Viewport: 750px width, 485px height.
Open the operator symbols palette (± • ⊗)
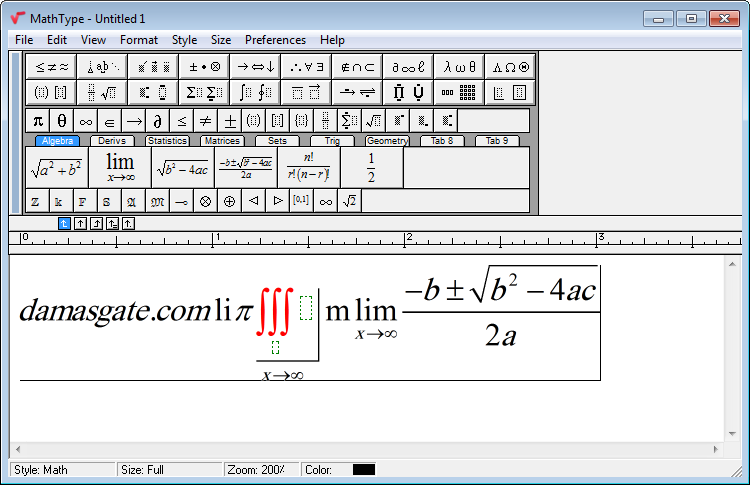pos(204,66)
